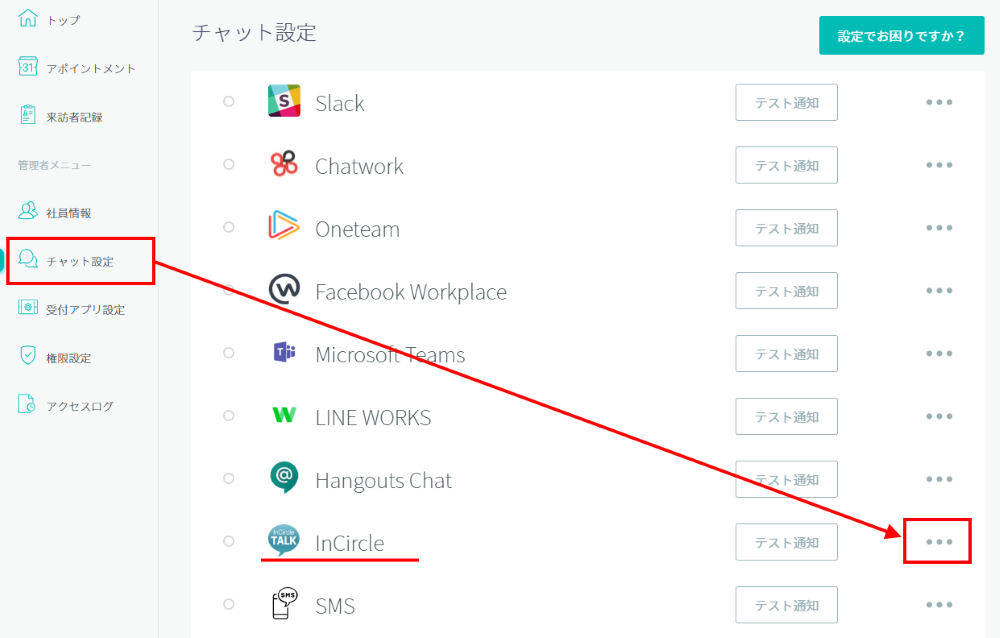This screenshot has height=638, width=1000.
Task: Click the Chatwork logo icon
Action: pos(284,165)
